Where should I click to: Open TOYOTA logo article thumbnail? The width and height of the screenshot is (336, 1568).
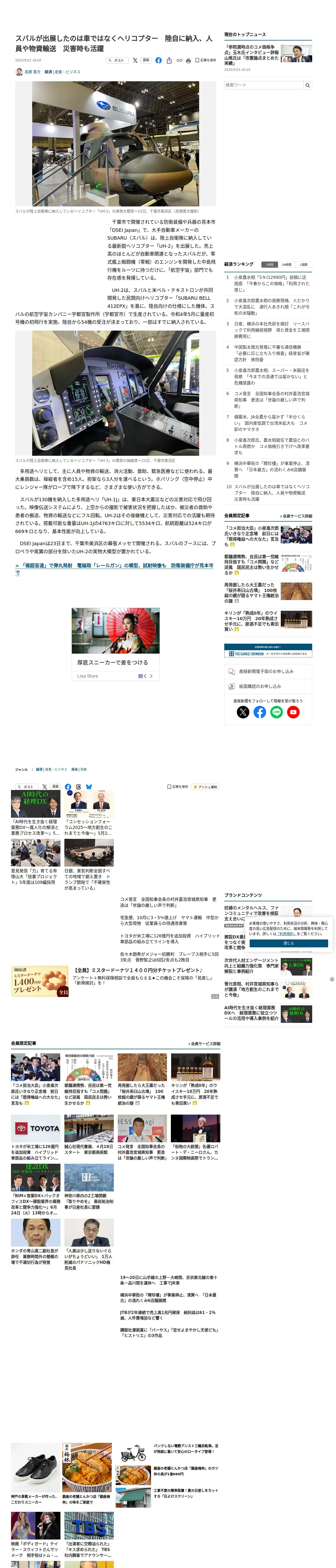tap(35, 1128)
